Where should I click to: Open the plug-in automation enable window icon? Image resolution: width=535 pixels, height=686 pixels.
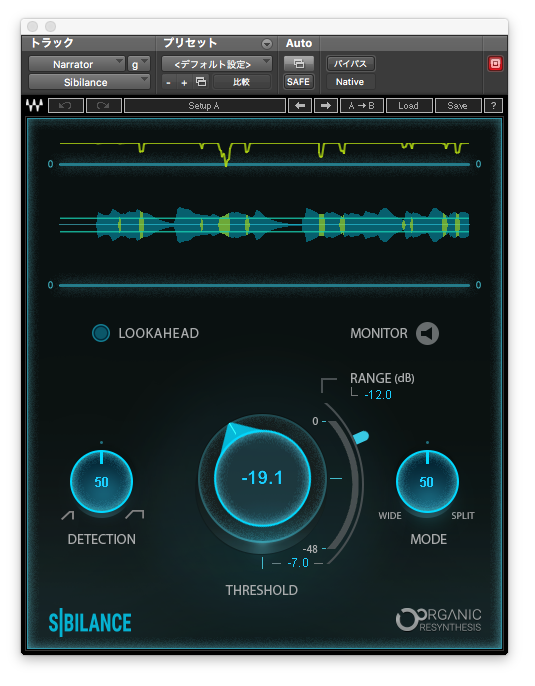[299, 64]
